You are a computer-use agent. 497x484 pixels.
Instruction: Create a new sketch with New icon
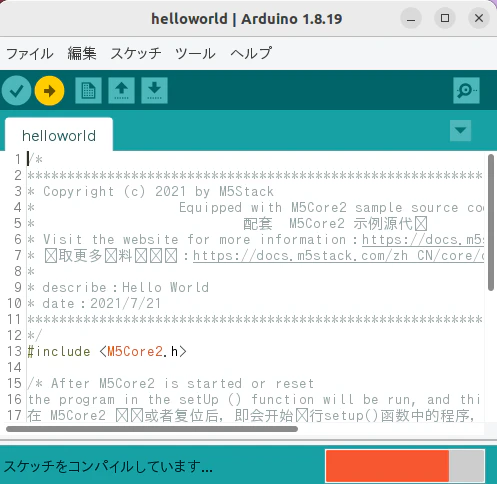click(88, 91)
